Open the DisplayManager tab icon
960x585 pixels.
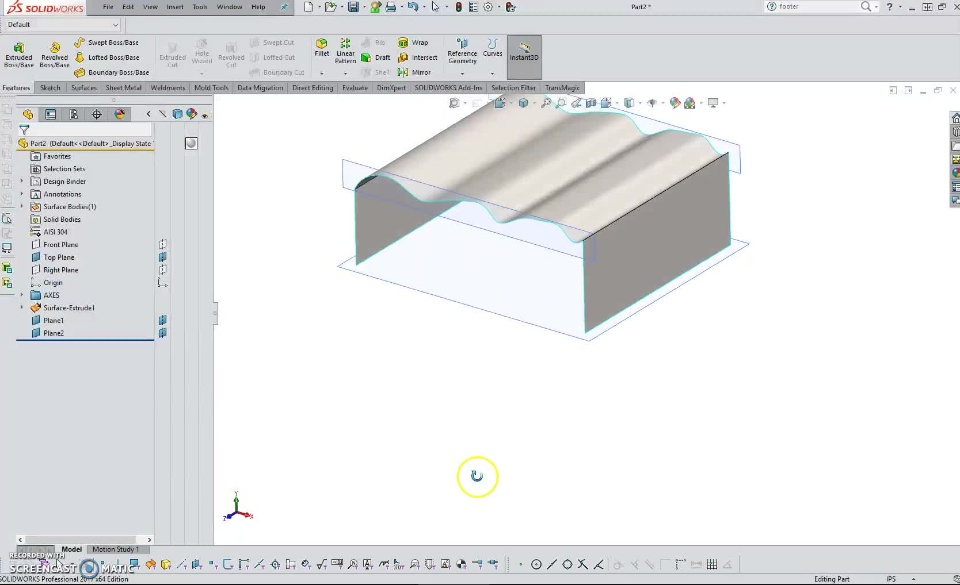tap(120, 114)
